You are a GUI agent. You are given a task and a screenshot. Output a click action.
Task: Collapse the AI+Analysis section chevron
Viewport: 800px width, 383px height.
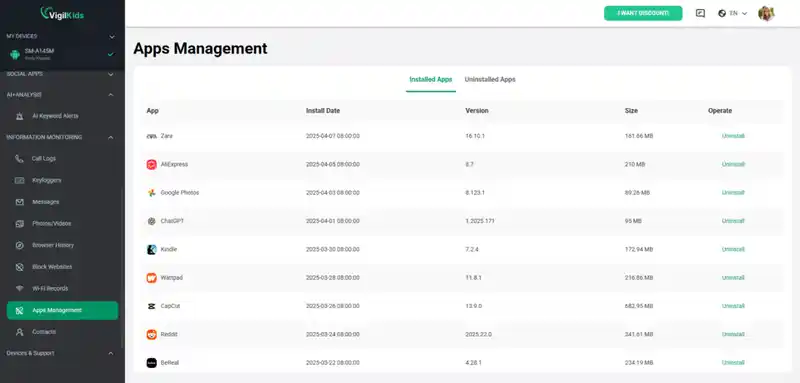111,95
